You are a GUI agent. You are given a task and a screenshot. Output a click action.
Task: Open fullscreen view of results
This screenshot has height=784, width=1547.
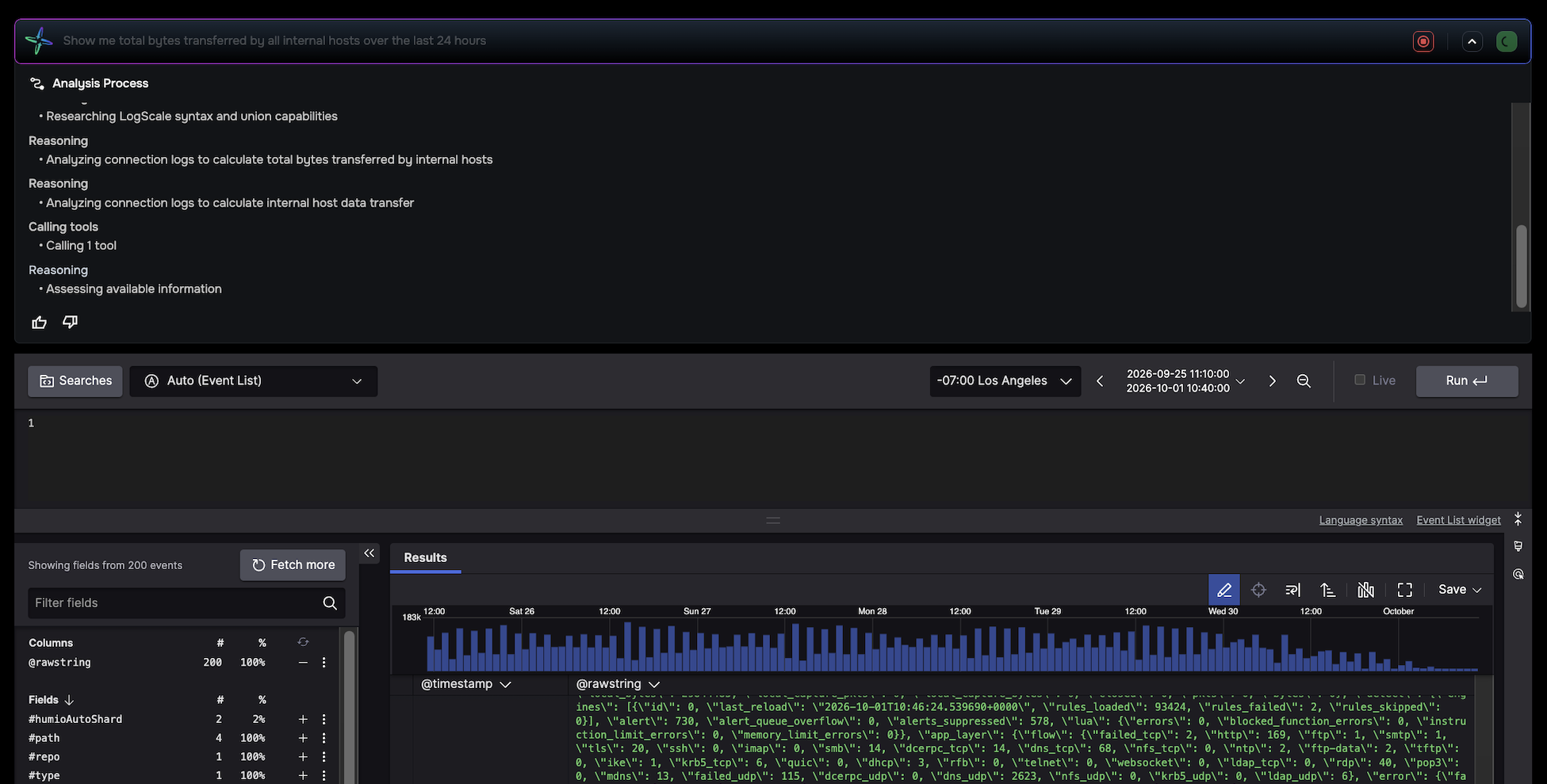click(x=1405, y=590)
